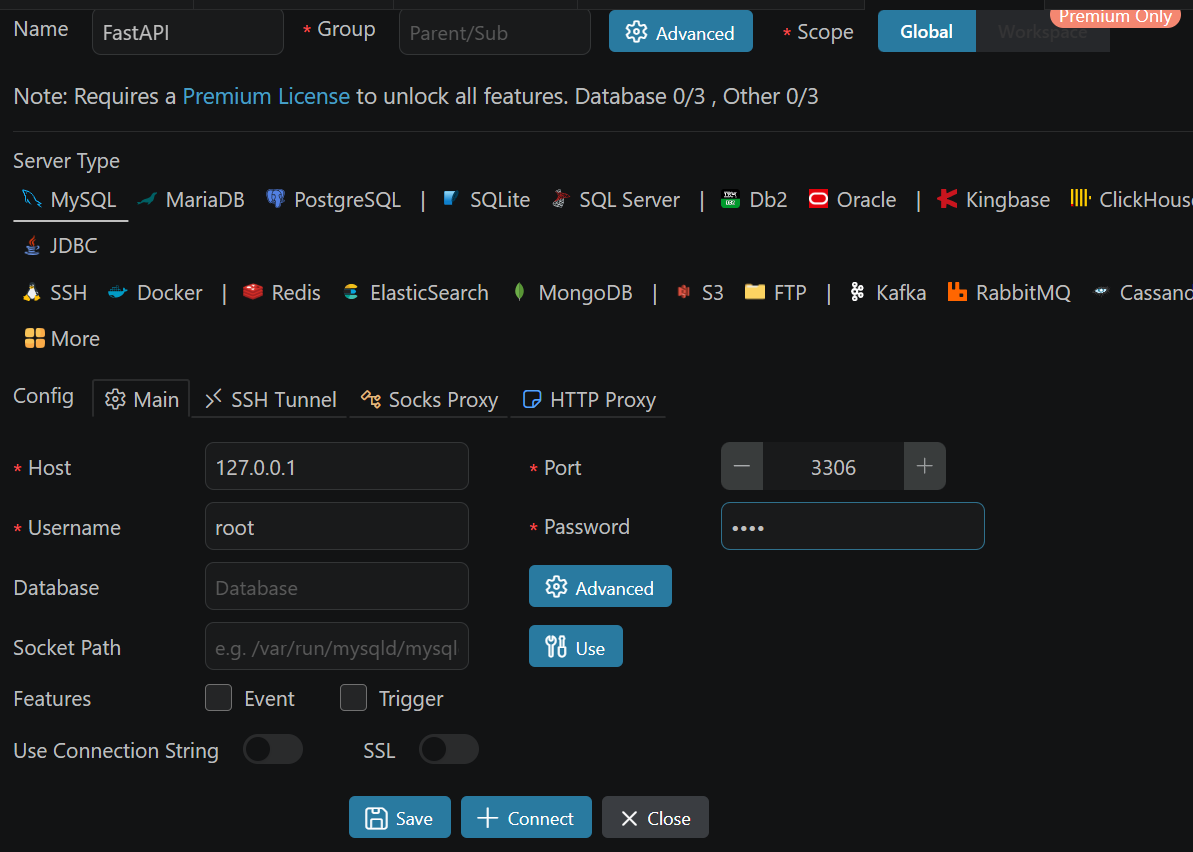Pick SQLite server type
This screenshot has width=1193, height=852.
[486, 200]
